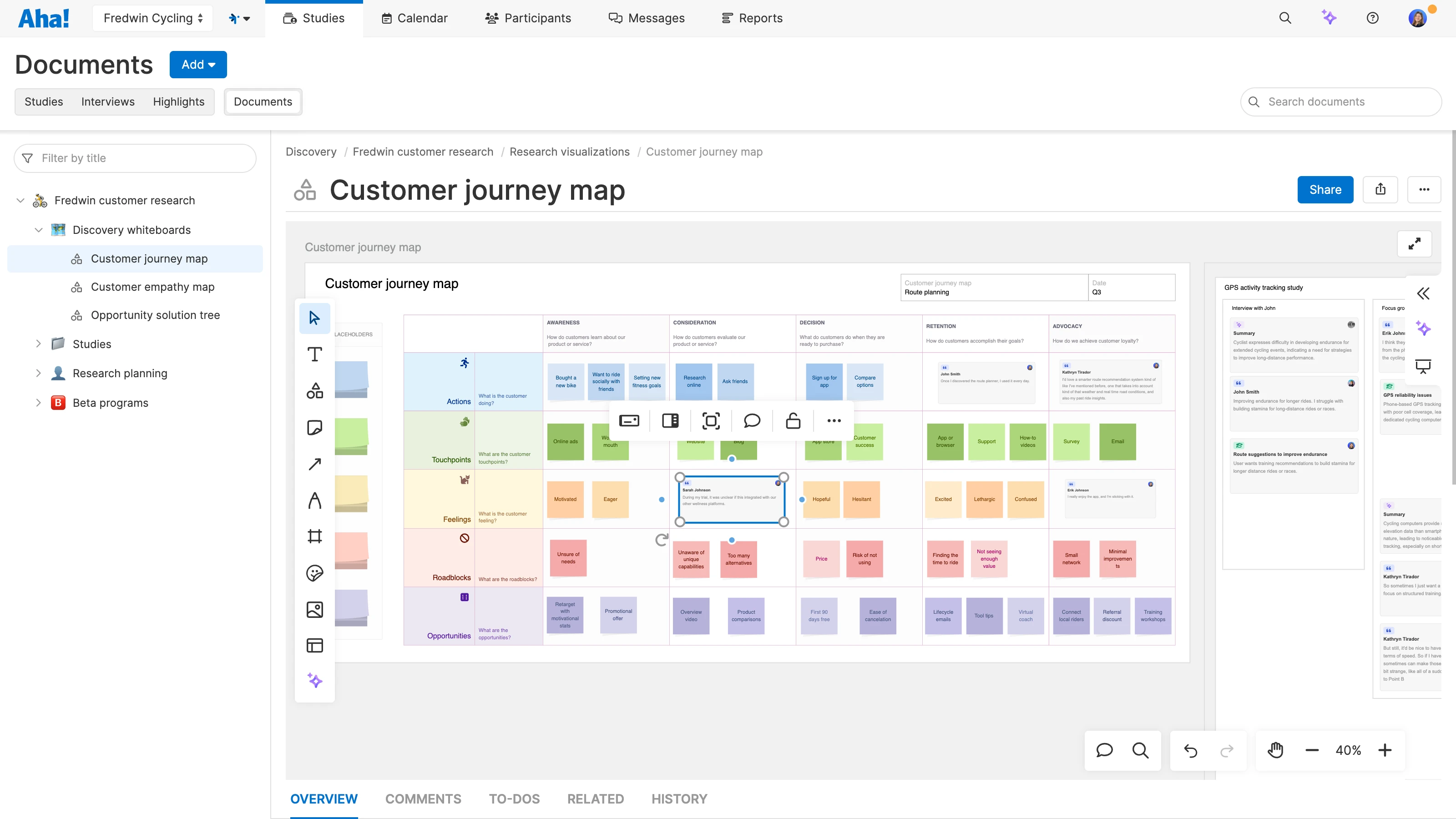1456x819 pixels.
Task: Select the Text tool in the whiteboard toolbar
Action: pos(314,354)
